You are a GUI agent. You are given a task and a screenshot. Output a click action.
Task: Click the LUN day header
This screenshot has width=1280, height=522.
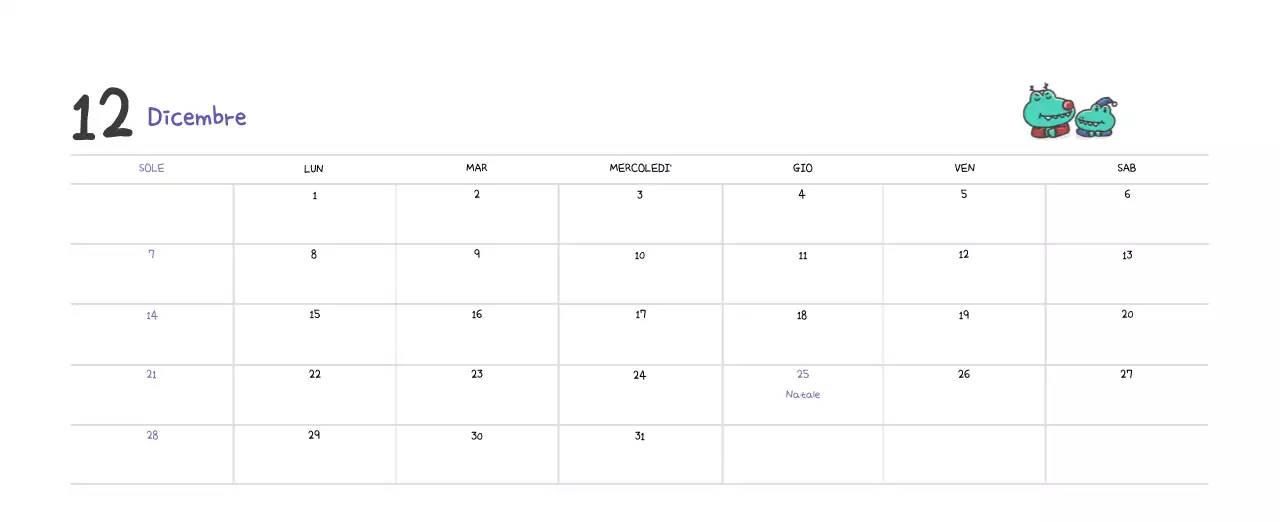314,168
